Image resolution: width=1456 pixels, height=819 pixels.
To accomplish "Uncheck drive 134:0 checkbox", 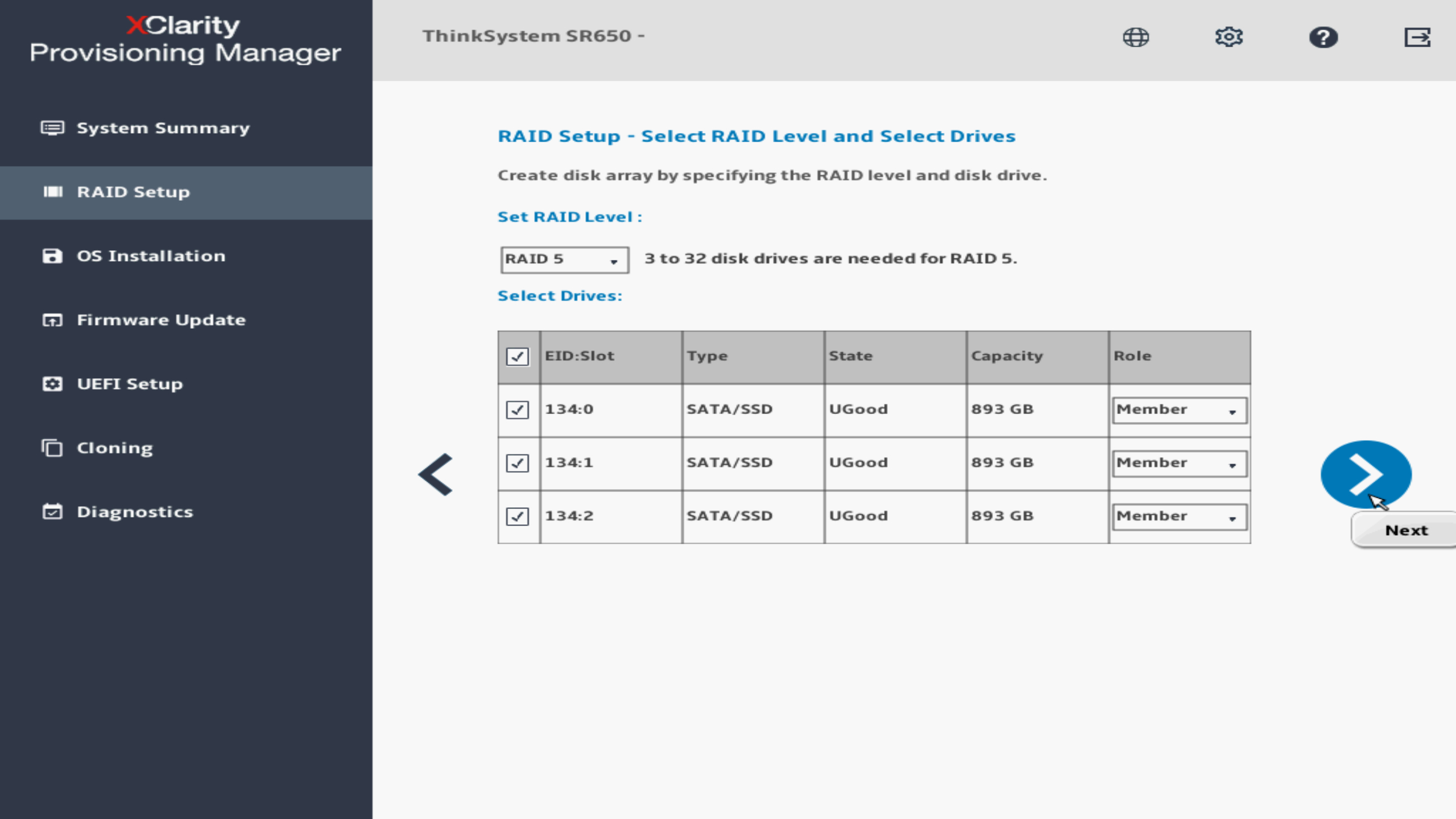I will point(518,410).
